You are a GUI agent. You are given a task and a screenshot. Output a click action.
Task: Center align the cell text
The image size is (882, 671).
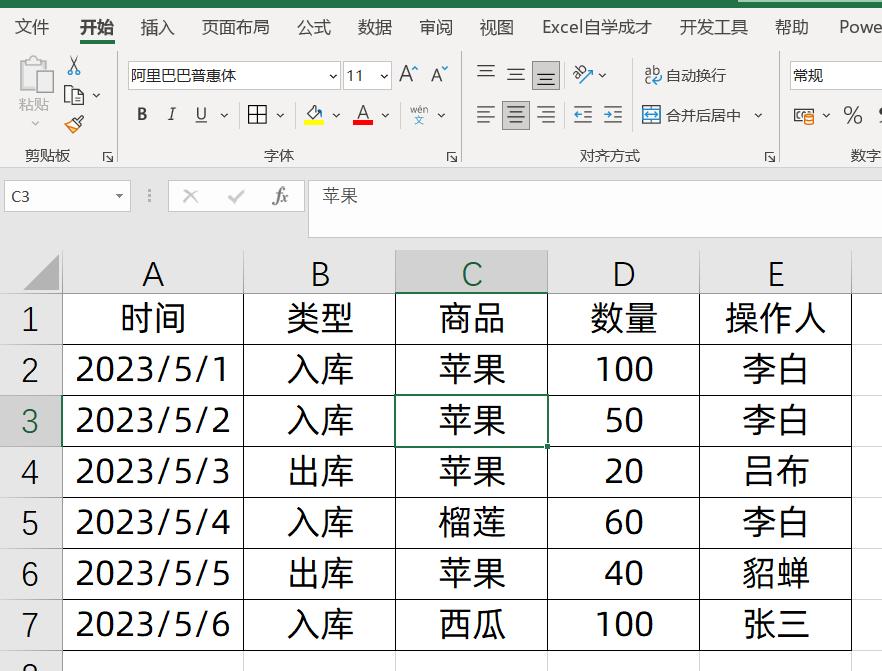click(516, 115)
